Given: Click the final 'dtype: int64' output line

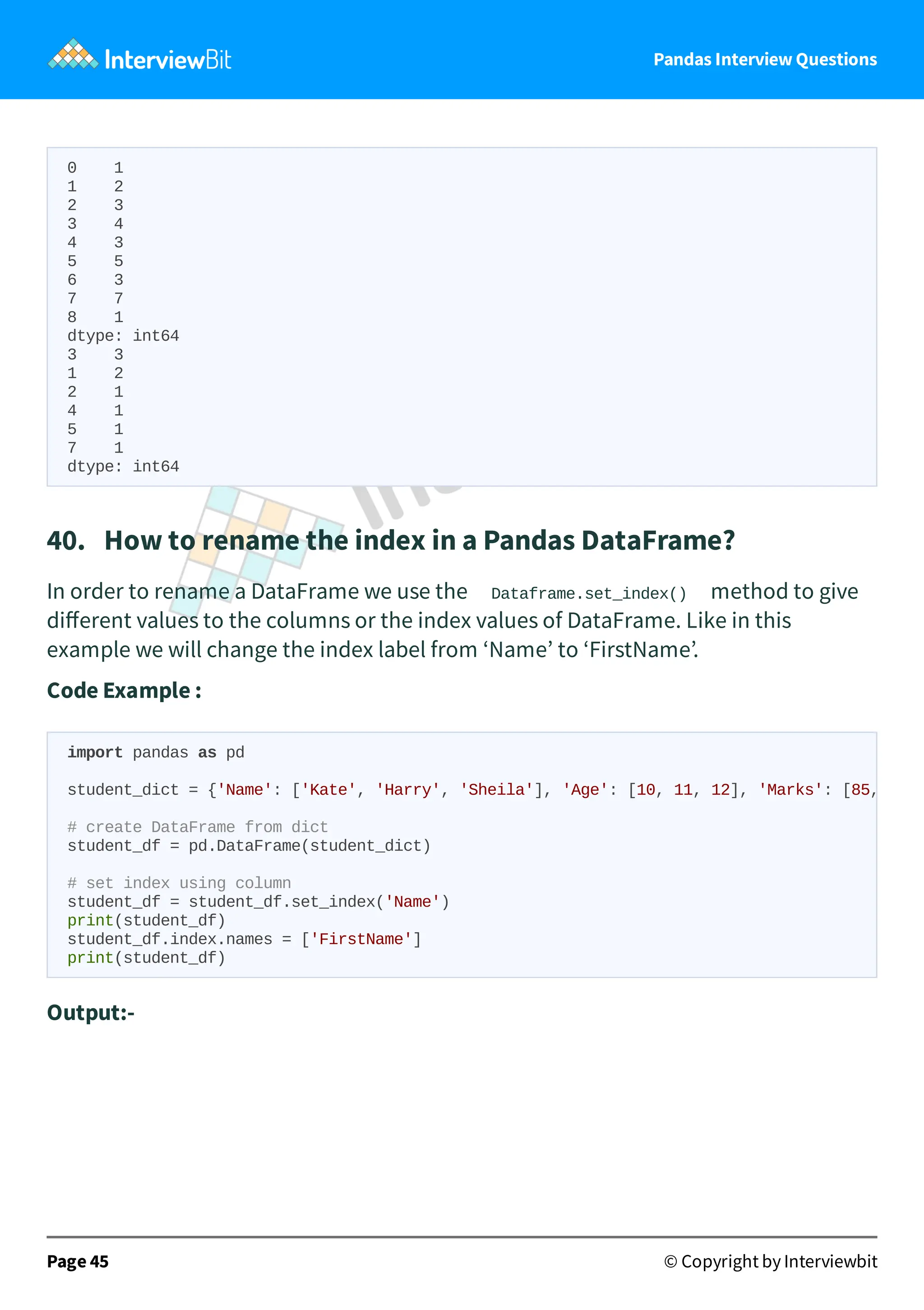Looking at the screenshot, I should point(123,466).
